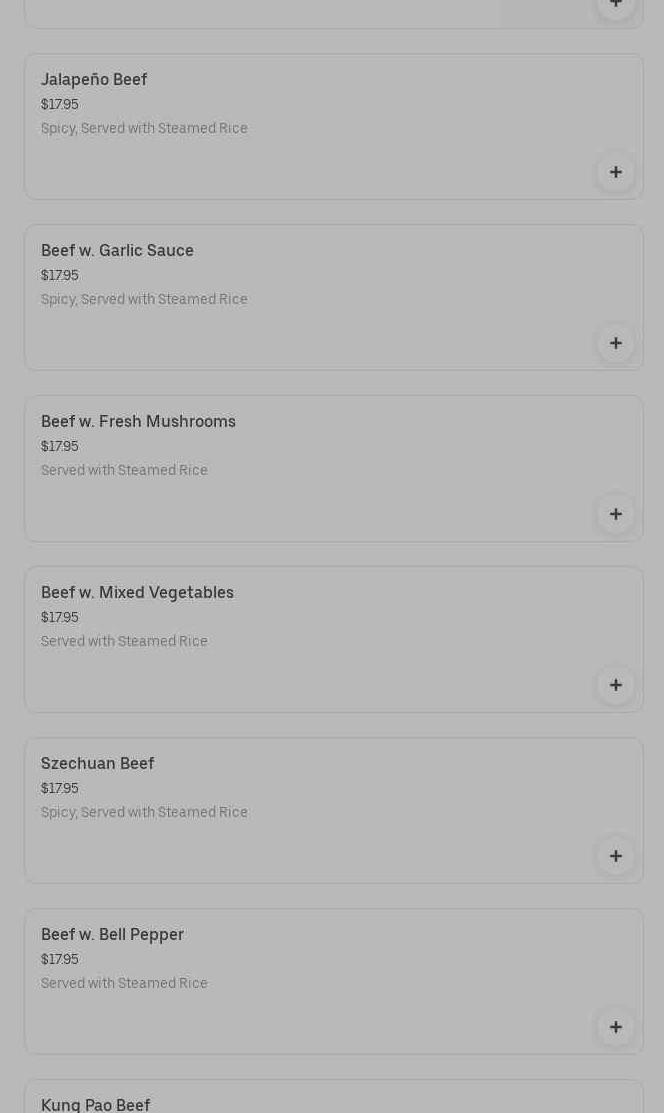Add Beef w. Mixed Vegetables plus button

click(x=616, y=685)
